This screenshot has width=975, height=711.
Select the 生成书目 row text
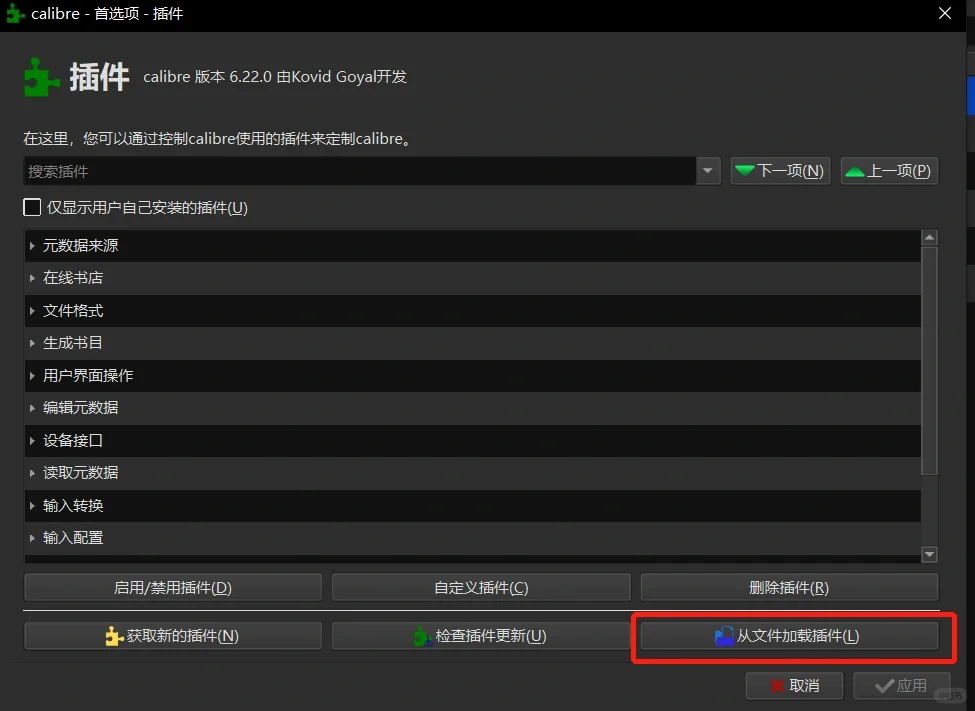[73, 343]
